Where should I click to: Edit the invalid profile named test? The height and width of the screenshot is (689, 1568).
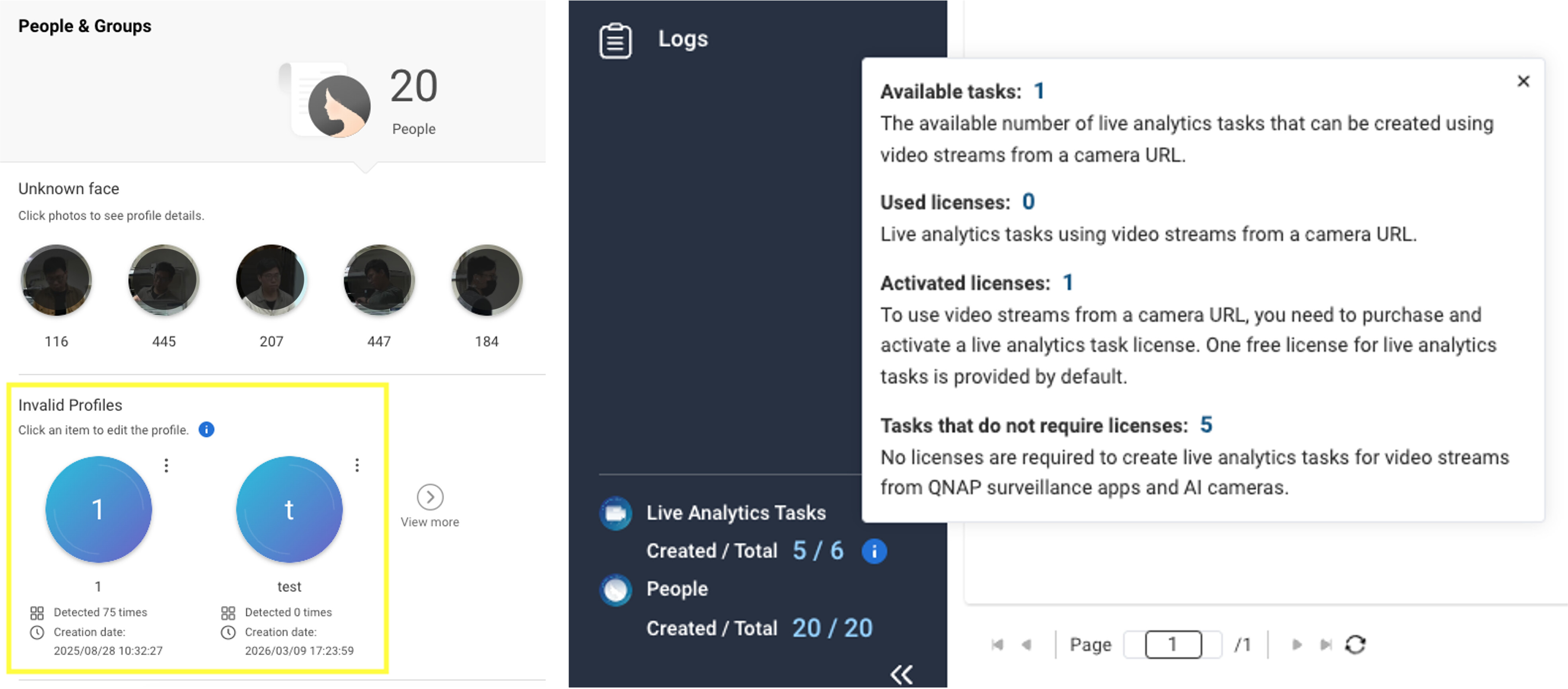[x=289, y=510]
